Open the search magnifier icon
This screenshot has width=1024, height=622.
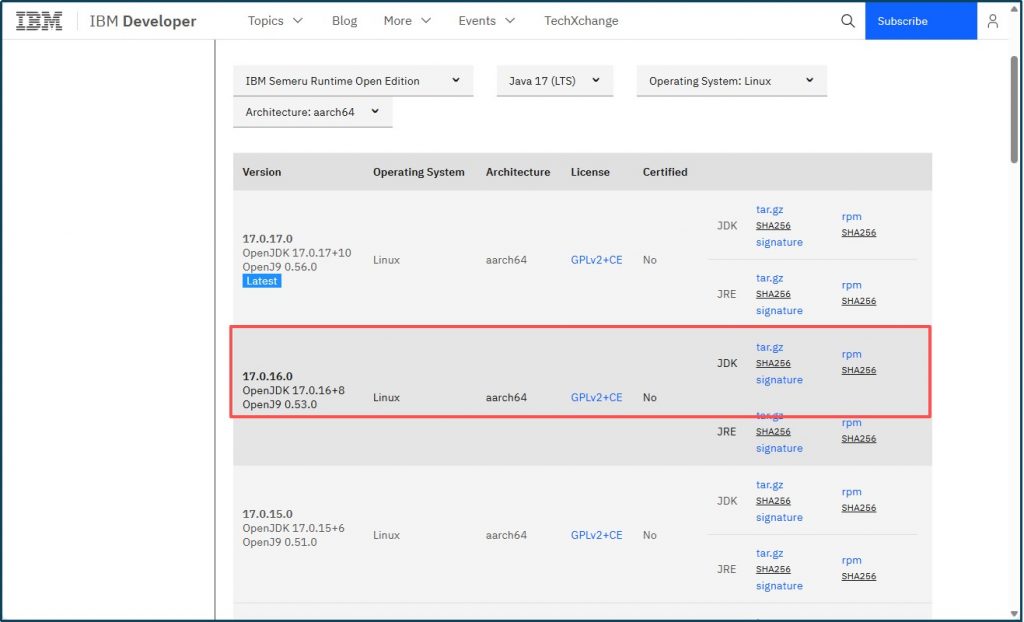pos(848,21)
